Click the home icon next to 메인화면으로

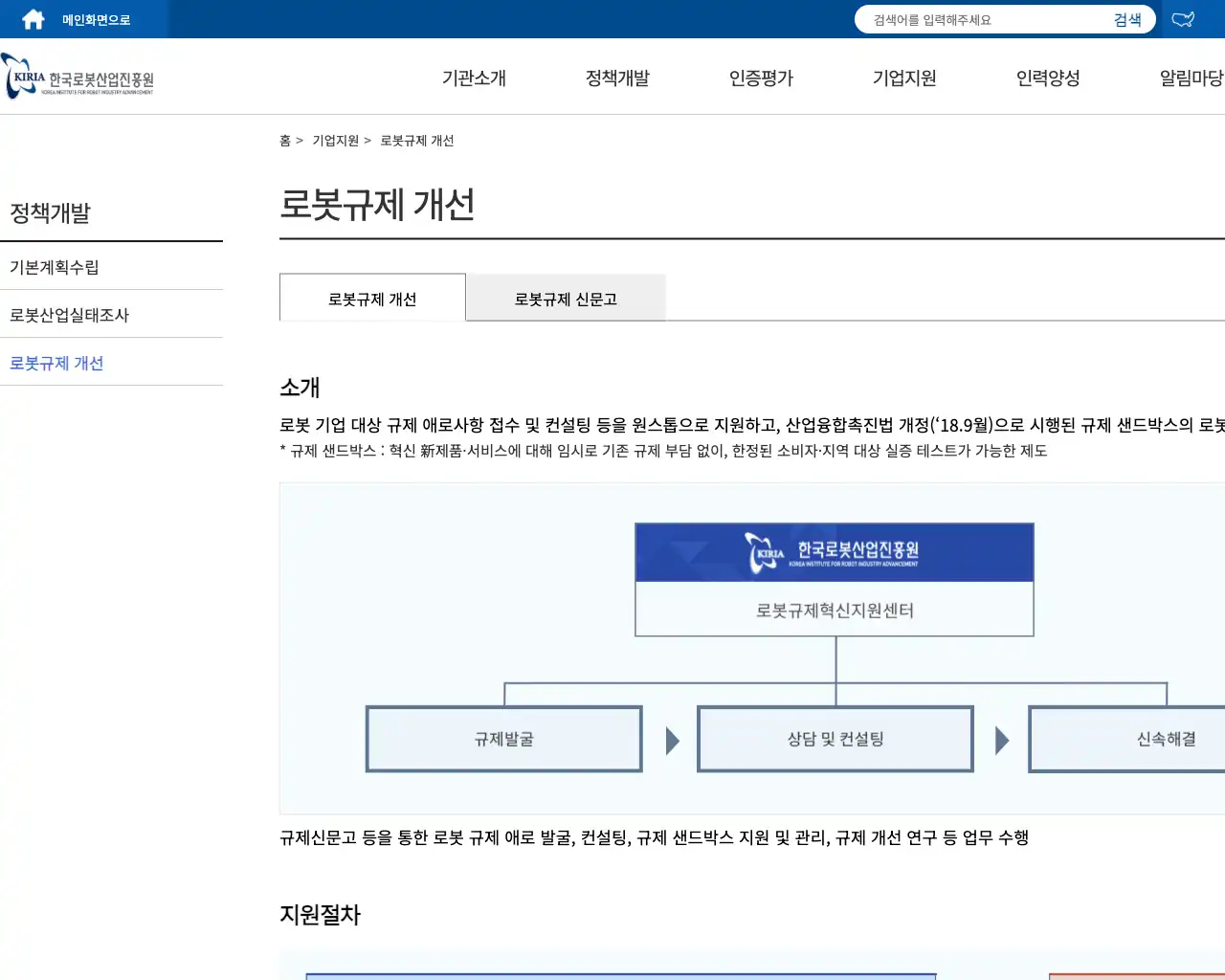pyautogui.click(x=32, y=18)
